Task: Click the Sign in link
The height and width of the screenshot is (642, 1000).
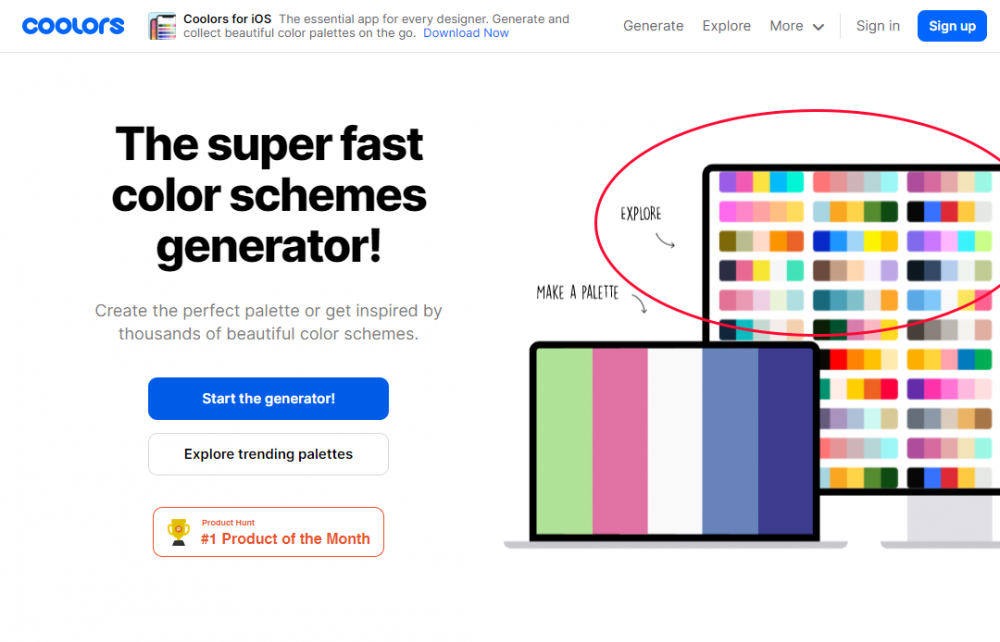Action: click(x=877, y=26)
